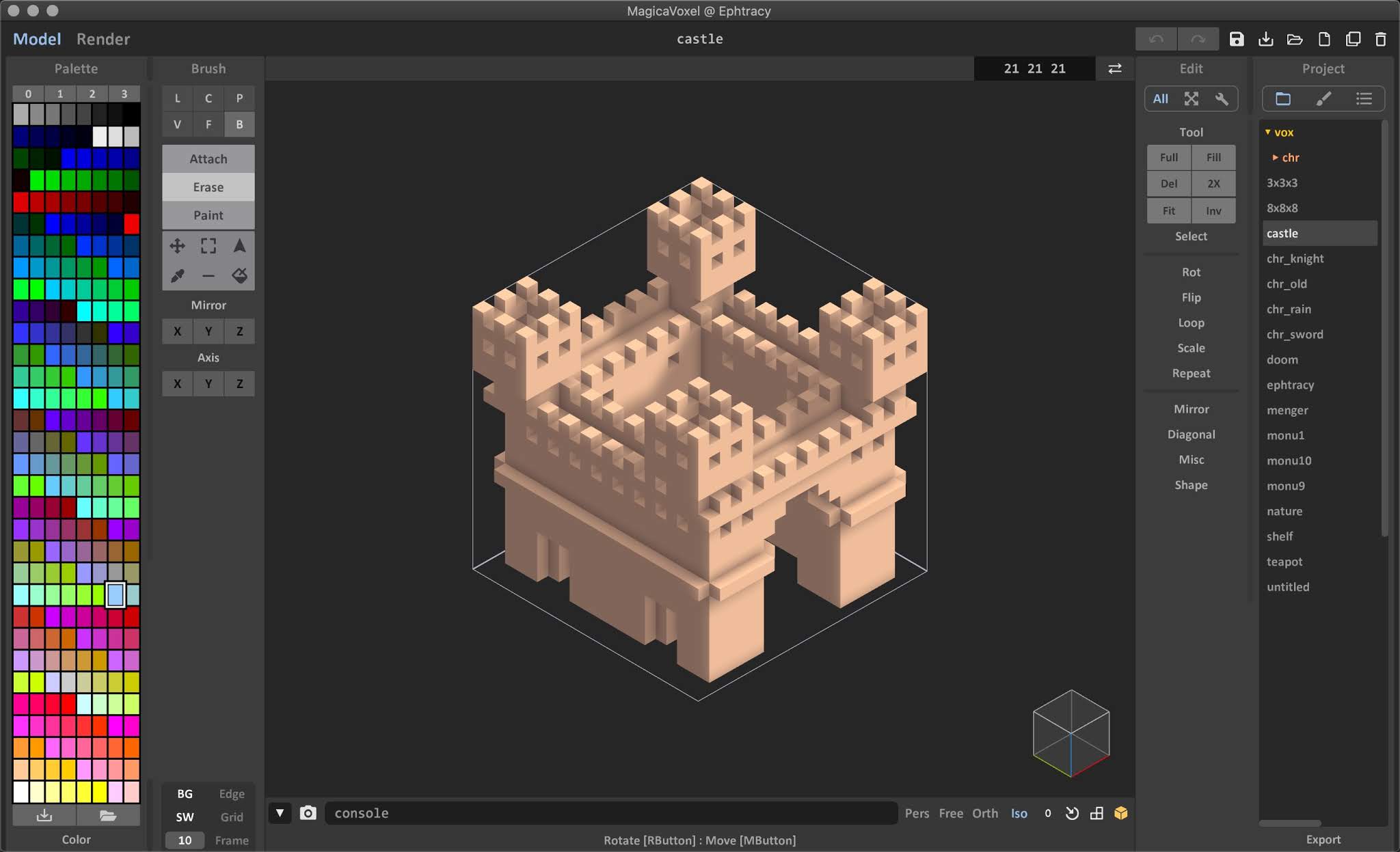Select palette tab 2
This screenshot has height=852, width=1400.
pyautogui.click(x=92, y=94)
